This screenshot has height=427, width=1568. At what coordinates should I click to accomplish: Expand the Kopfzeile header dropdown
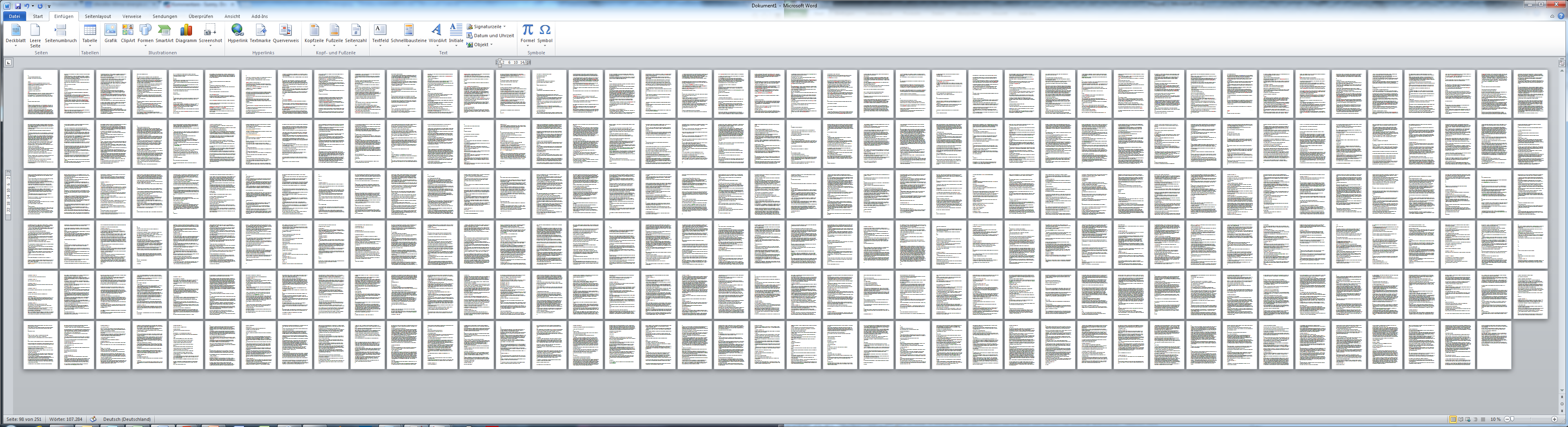pos(314,45)
